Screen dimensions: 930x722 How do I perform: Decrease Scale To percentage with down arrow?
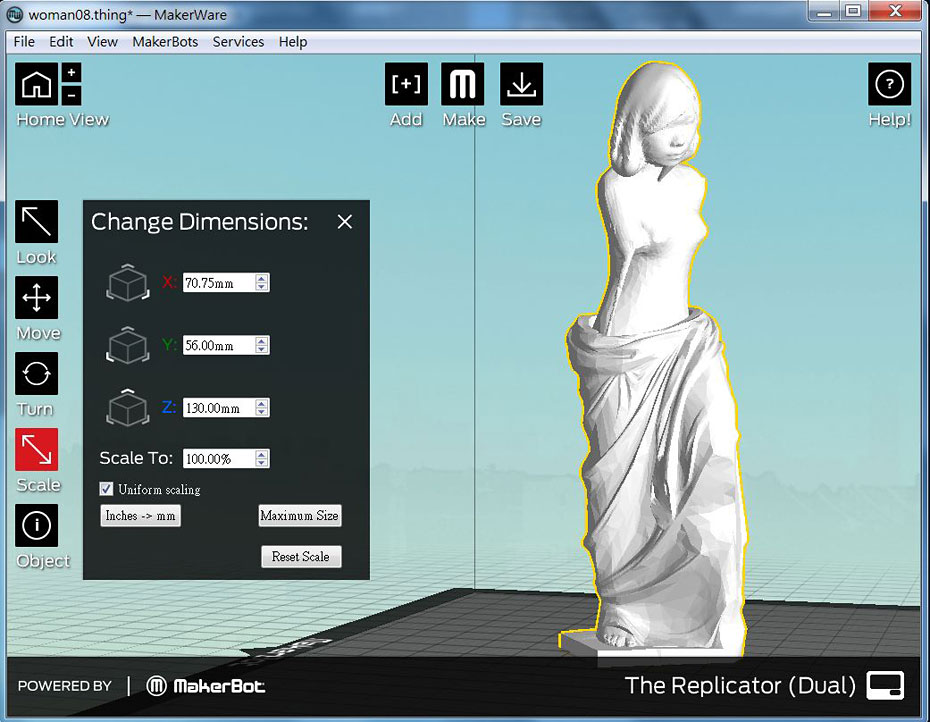tap(262, 462)
